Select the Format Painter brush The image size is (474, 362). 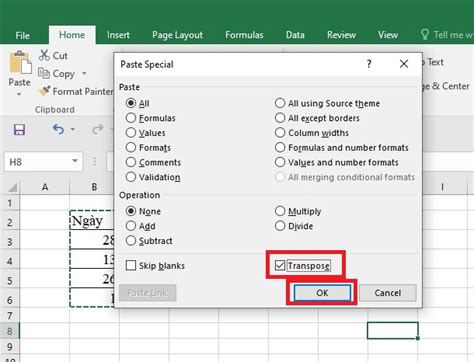point(44,91)
